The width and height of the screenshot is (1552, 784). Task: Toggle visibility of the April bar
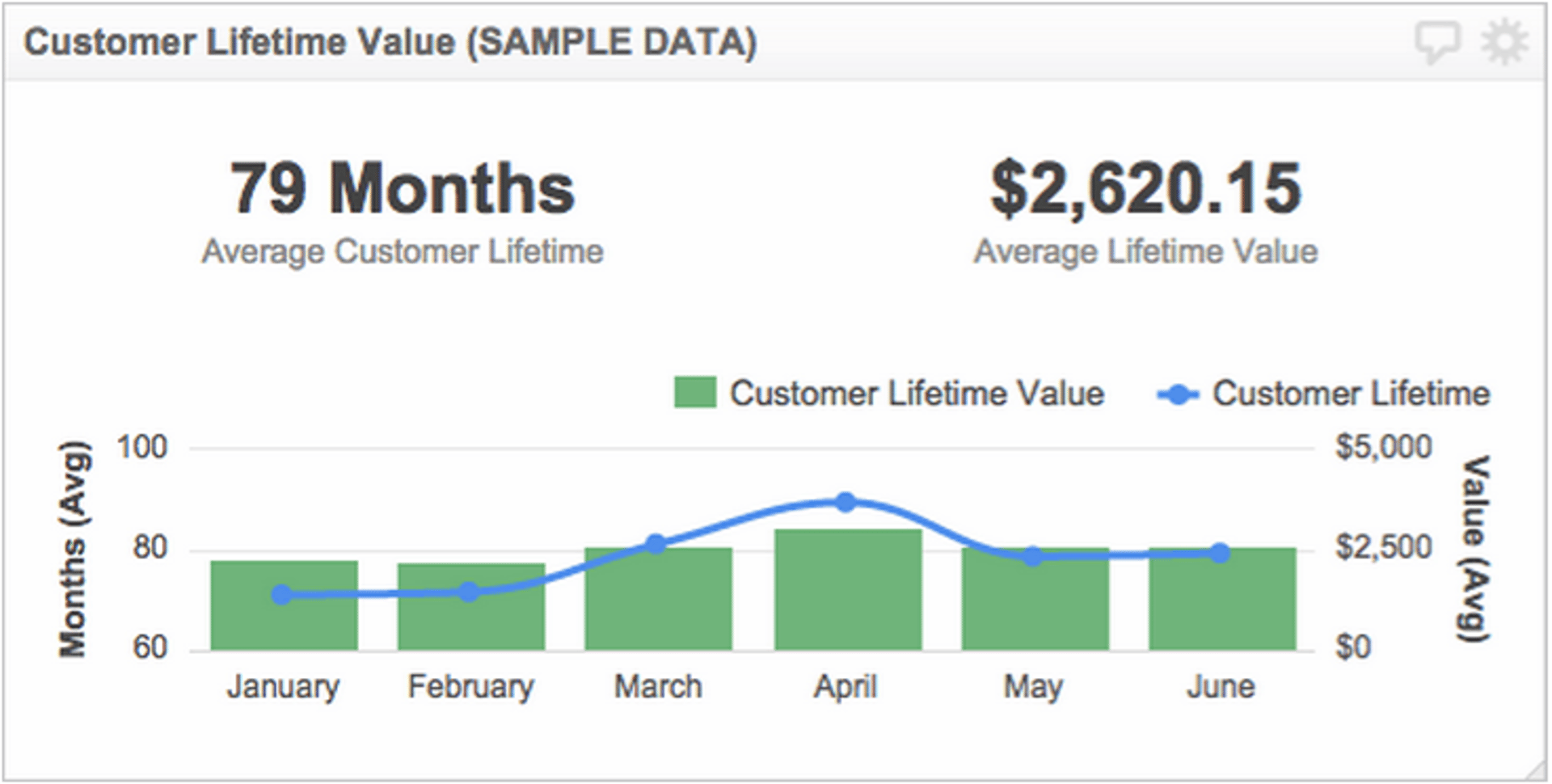[x=847, y=590]
